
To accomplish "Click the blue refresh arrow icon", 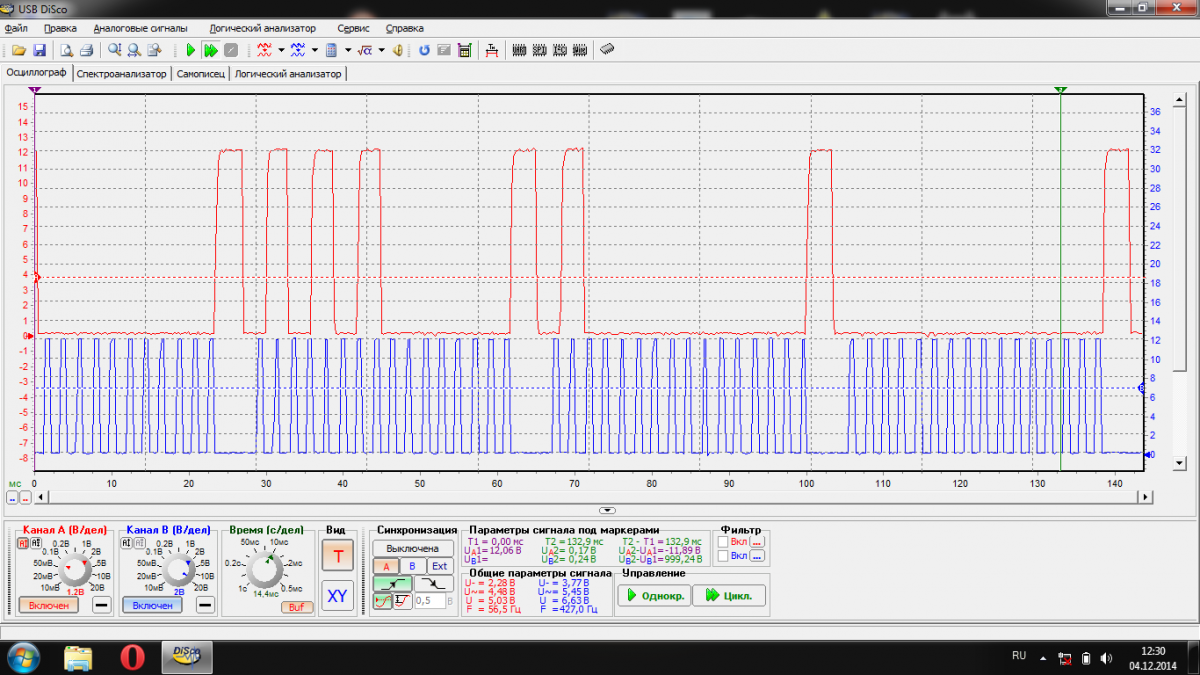I will pyautogui.click(x=425, y=50).
